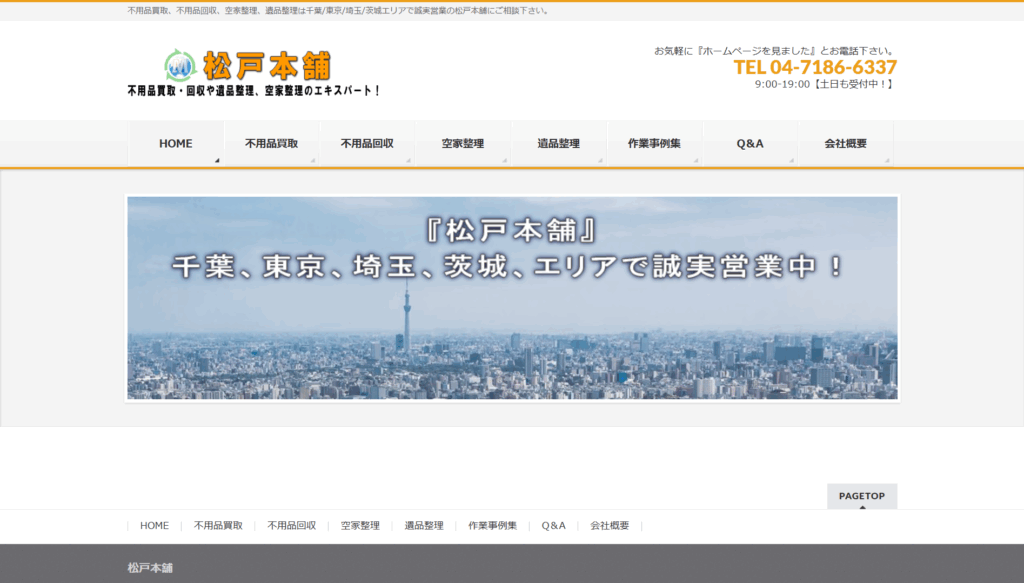Click the 松戸本舗 logo icon

tap(180, 66)
